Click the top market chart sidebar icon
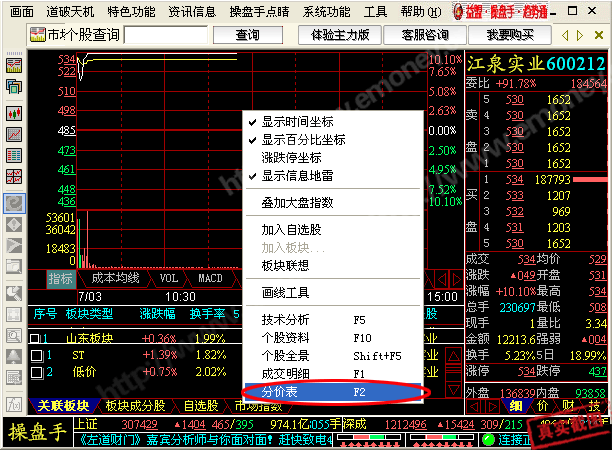This screenshot has height=450, width=612. (15, 65)
